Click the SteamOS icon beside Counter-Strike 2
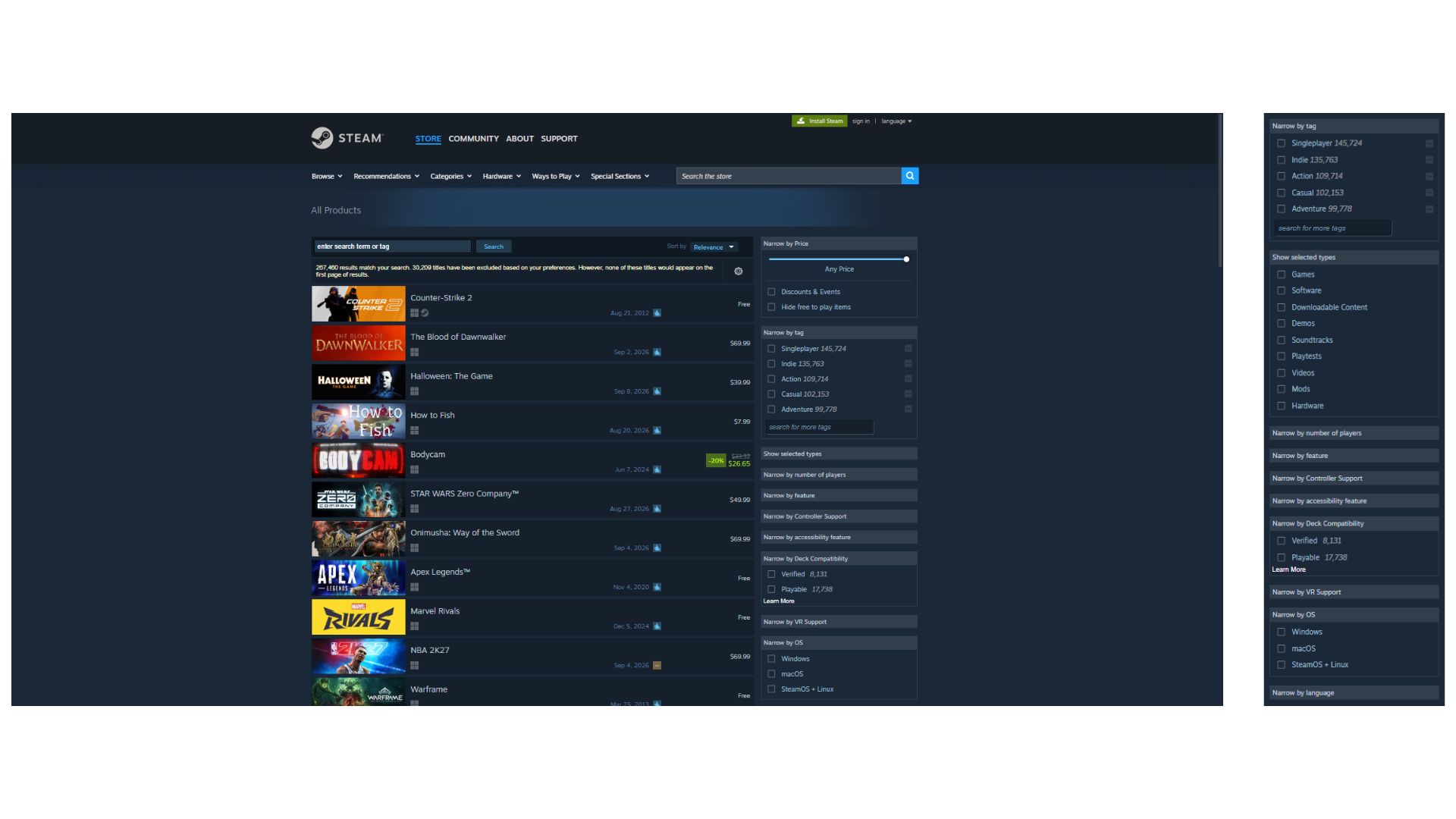The height and width of the screenshot is (819, 1456). pos(425,312)
